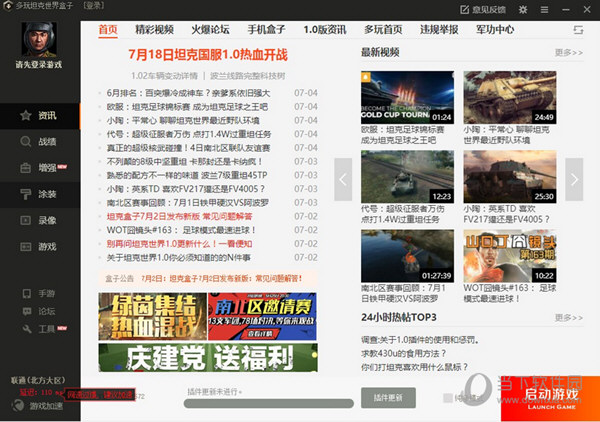Open the video thumbnail lasting 25:30
Viewport: 600px width, 422px height.
point(510,176)
